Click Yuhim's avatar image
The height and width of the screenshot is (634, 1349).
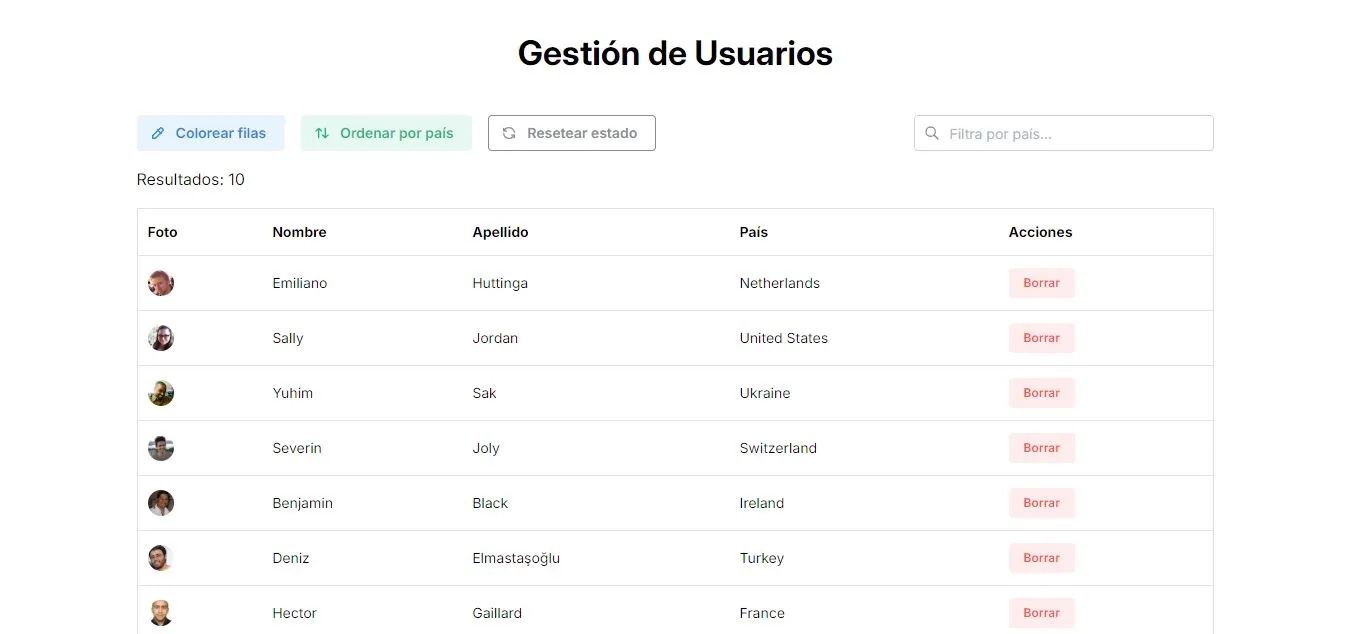pyautogui.click(x=160, y=393)
